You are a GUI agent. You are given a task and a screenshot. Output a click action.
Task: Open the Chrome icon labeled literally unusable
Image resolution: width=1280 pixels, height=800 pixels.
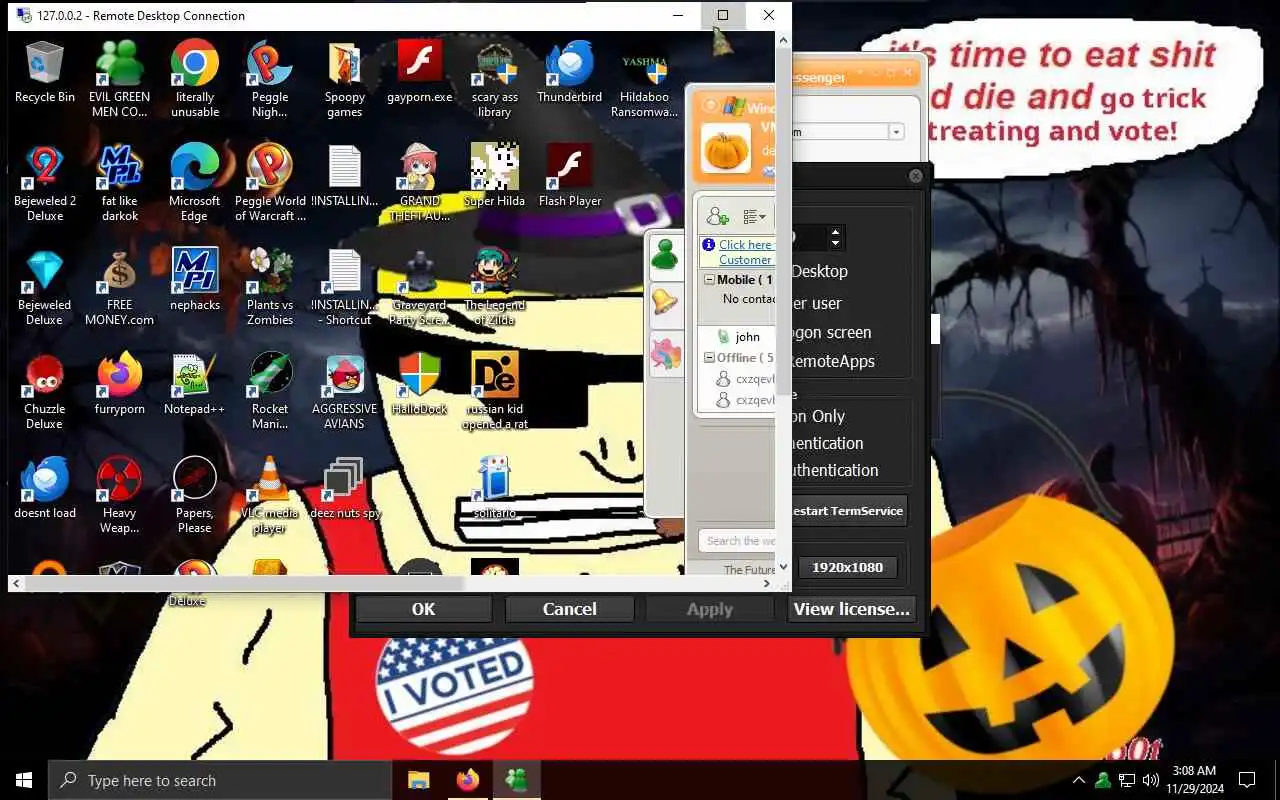tap(194, 79)
